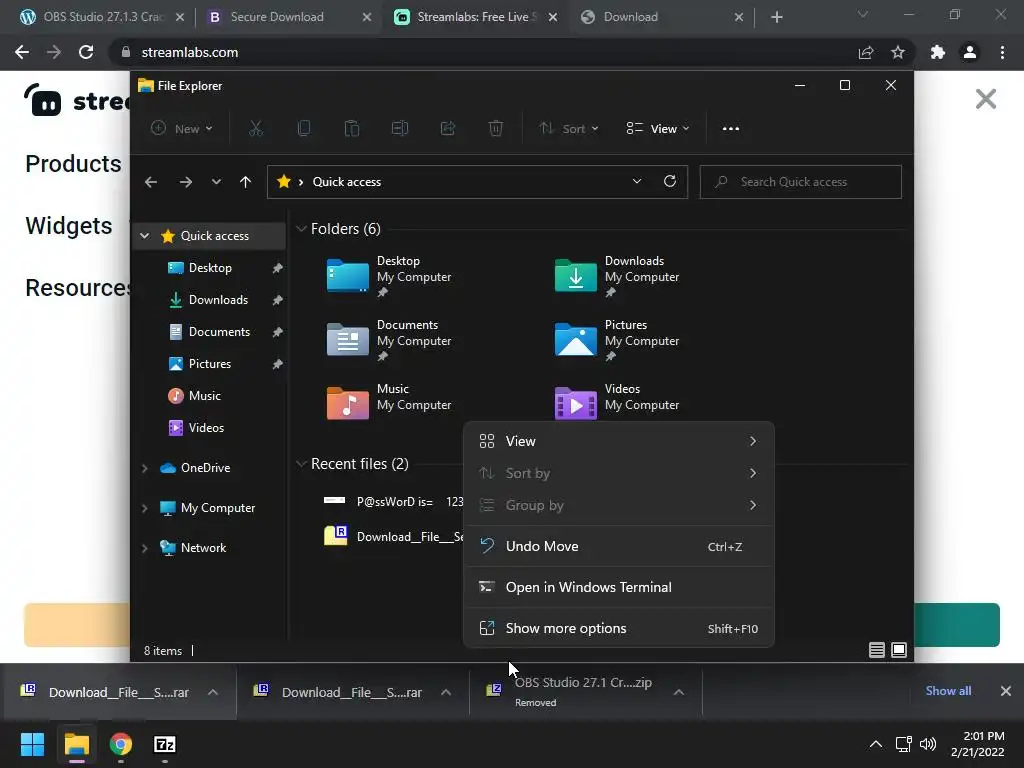Collapse the Folders (6) section
The image size is (1024, 768).
[301, 229]
